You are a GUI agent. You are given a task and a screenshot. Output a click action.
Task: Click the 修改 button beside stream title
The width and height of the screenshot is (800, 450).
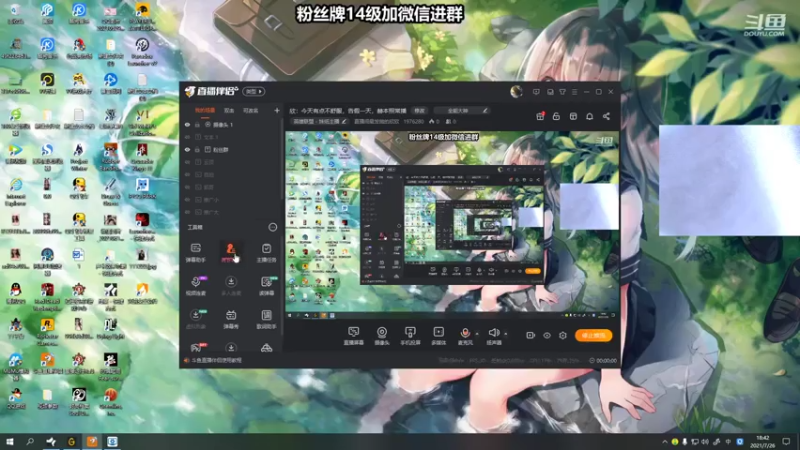419,110
